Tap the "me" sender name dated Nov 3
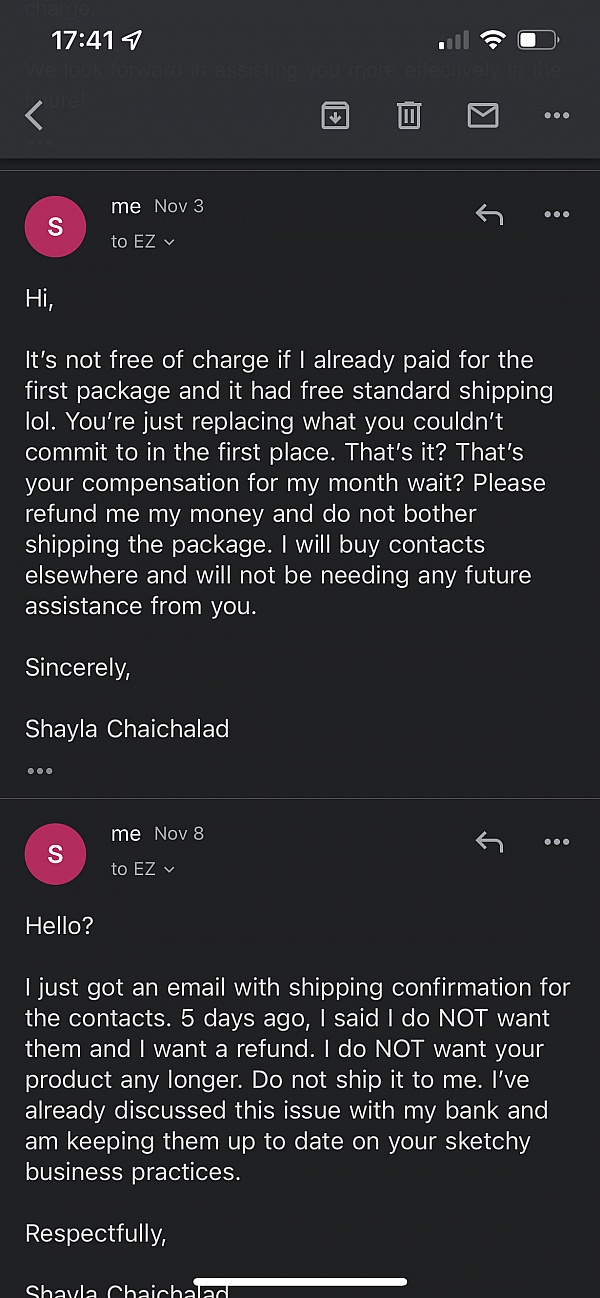 (126, 206)
